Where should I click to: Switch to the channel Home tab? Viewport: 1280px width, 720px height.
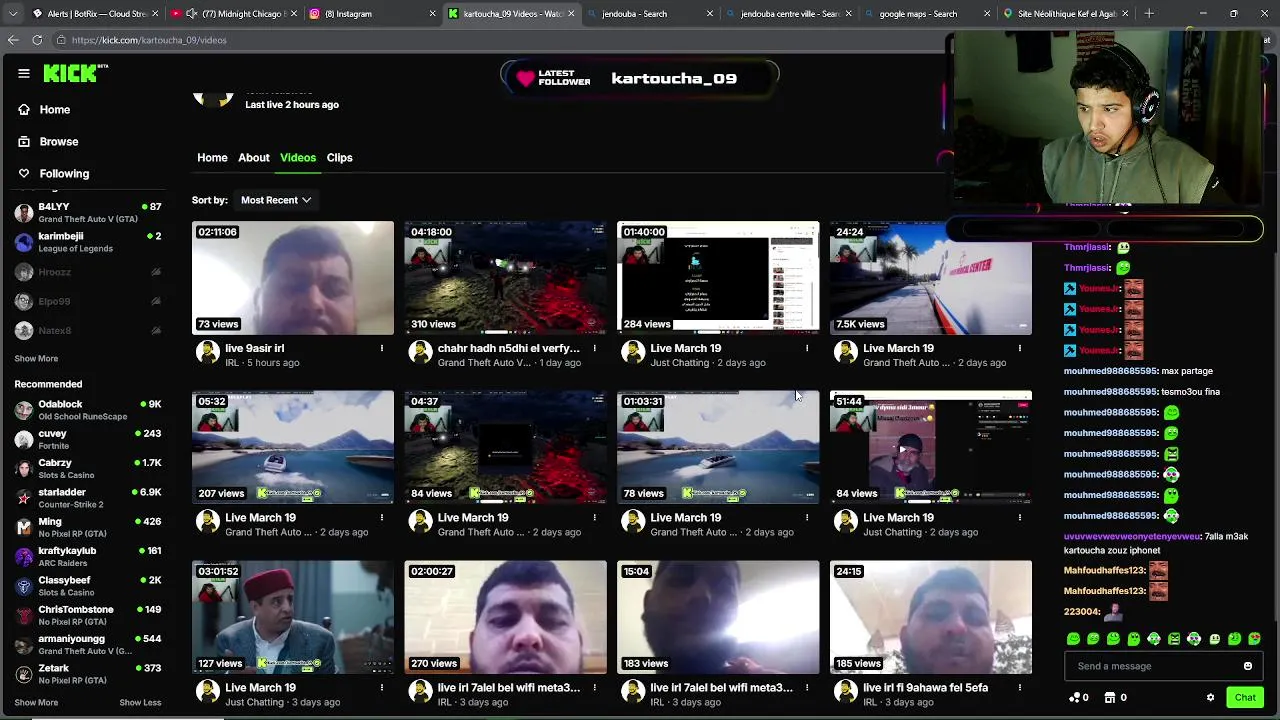point(212,157)
